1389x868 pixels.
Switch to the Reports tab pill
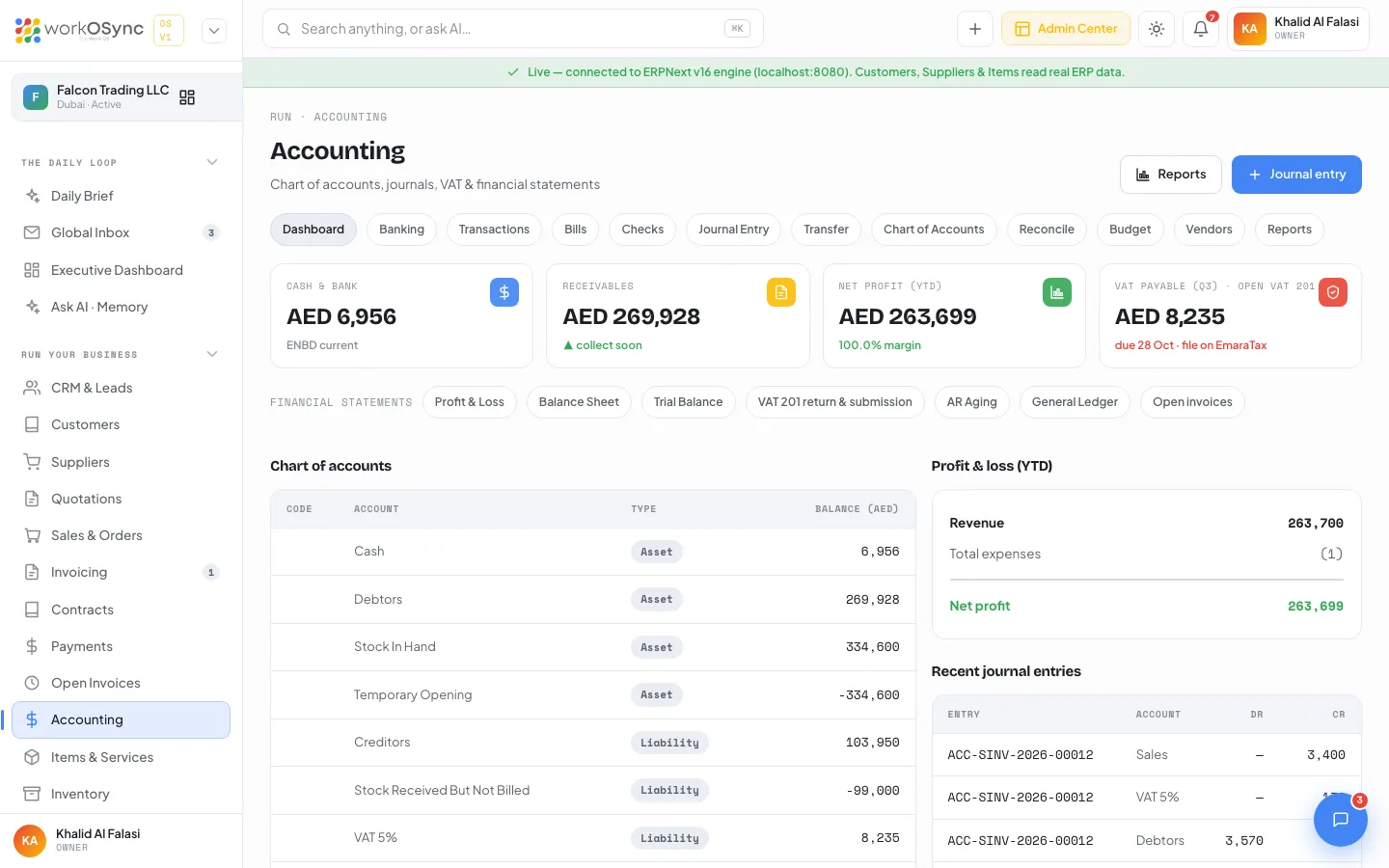(x=1290, y=230)
